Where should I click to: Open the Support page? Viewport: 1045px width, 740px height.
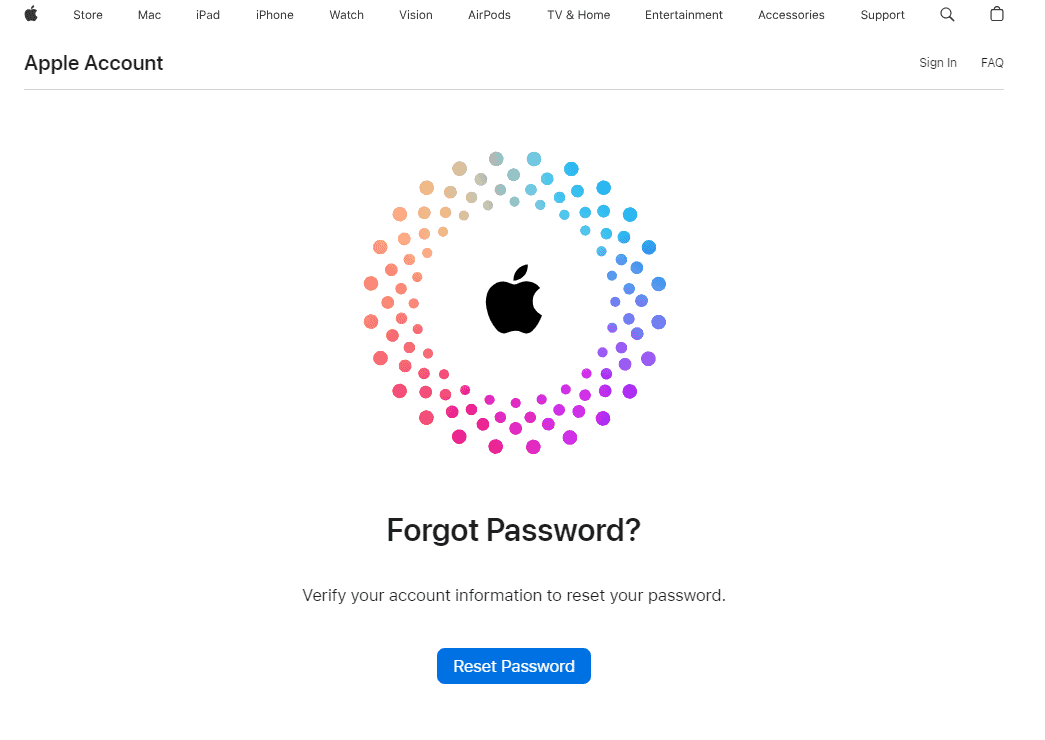[882, 15]
